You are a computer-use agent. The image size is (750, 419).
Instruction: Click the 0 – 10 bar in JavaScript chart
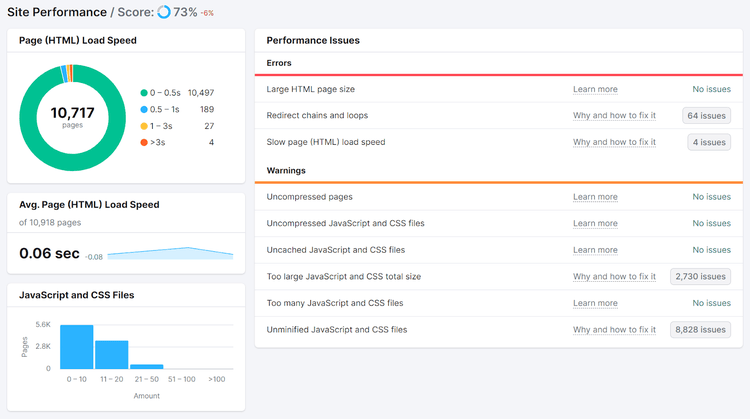pyautogui.click(x=77, y=347)
